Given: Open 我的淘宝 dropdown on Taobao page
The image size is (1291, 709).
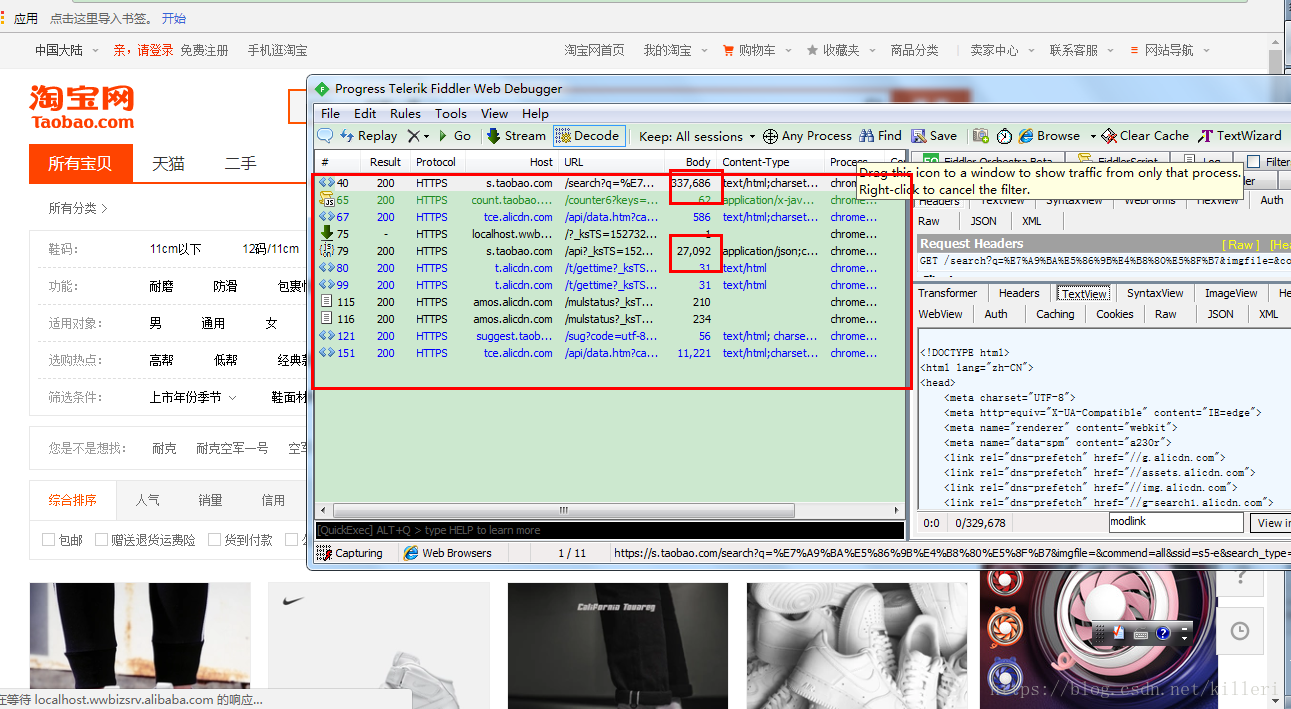Looking at the screenshot, I should coord(675,50).
